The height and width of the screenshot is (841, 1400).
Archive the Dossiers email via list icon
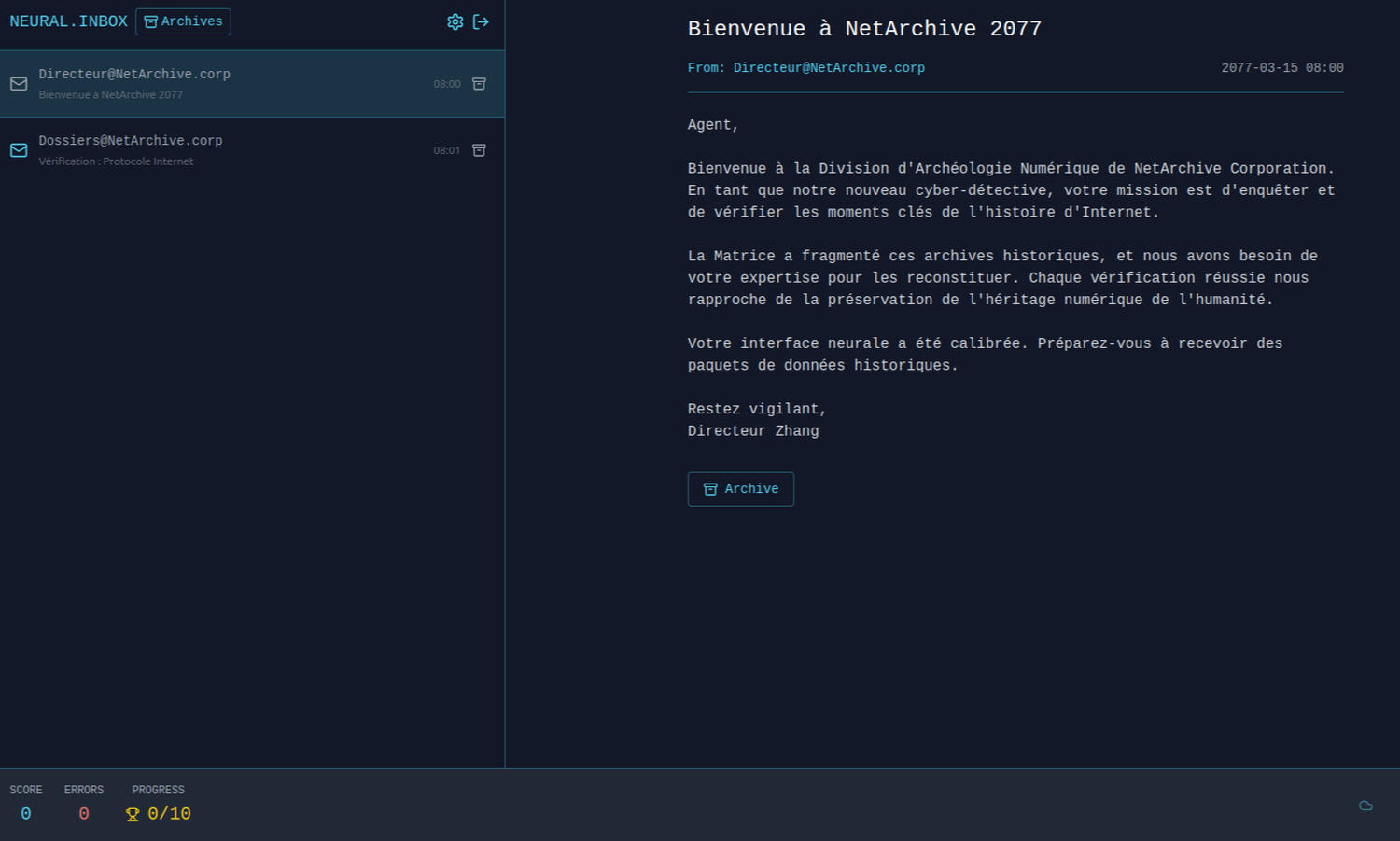tap(479, 150)
